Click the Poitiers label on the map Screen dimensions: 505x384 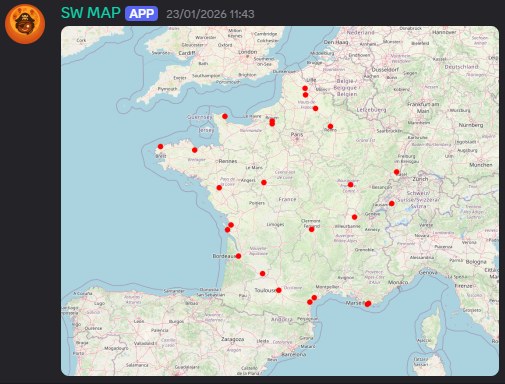click(257, 203)
